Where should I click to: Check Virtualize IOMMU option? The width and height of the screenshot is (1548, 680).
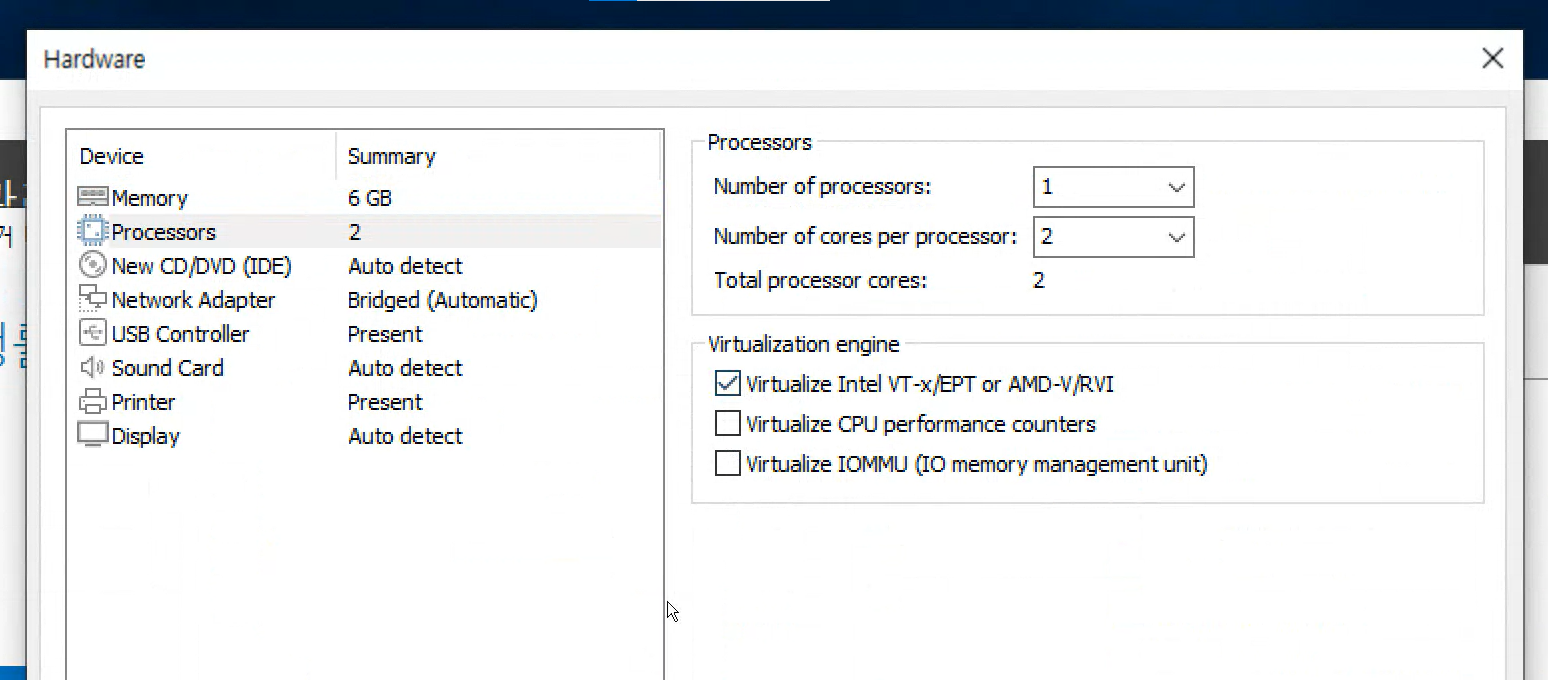(728, 464)
